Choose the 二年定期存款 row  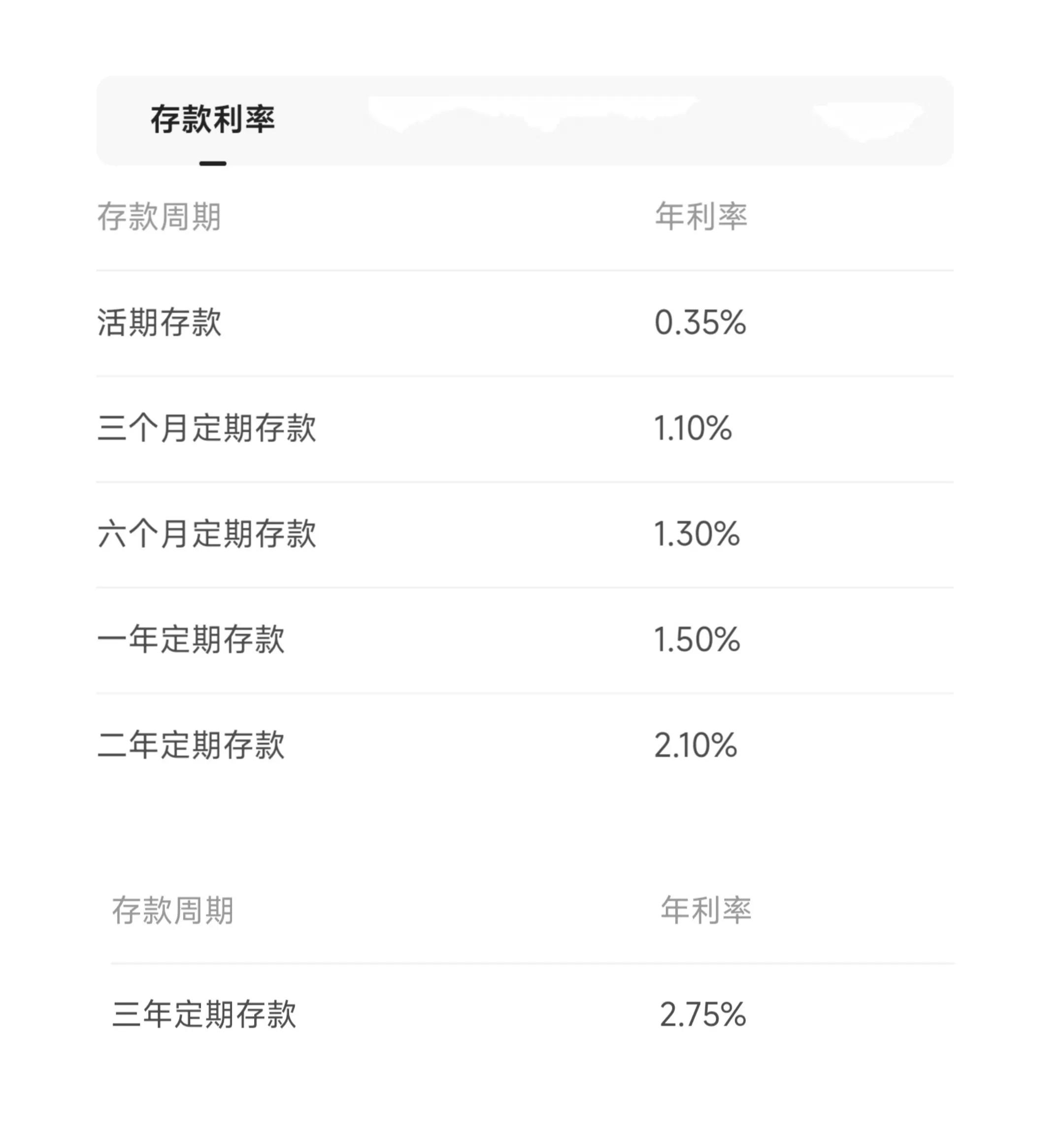191,745
